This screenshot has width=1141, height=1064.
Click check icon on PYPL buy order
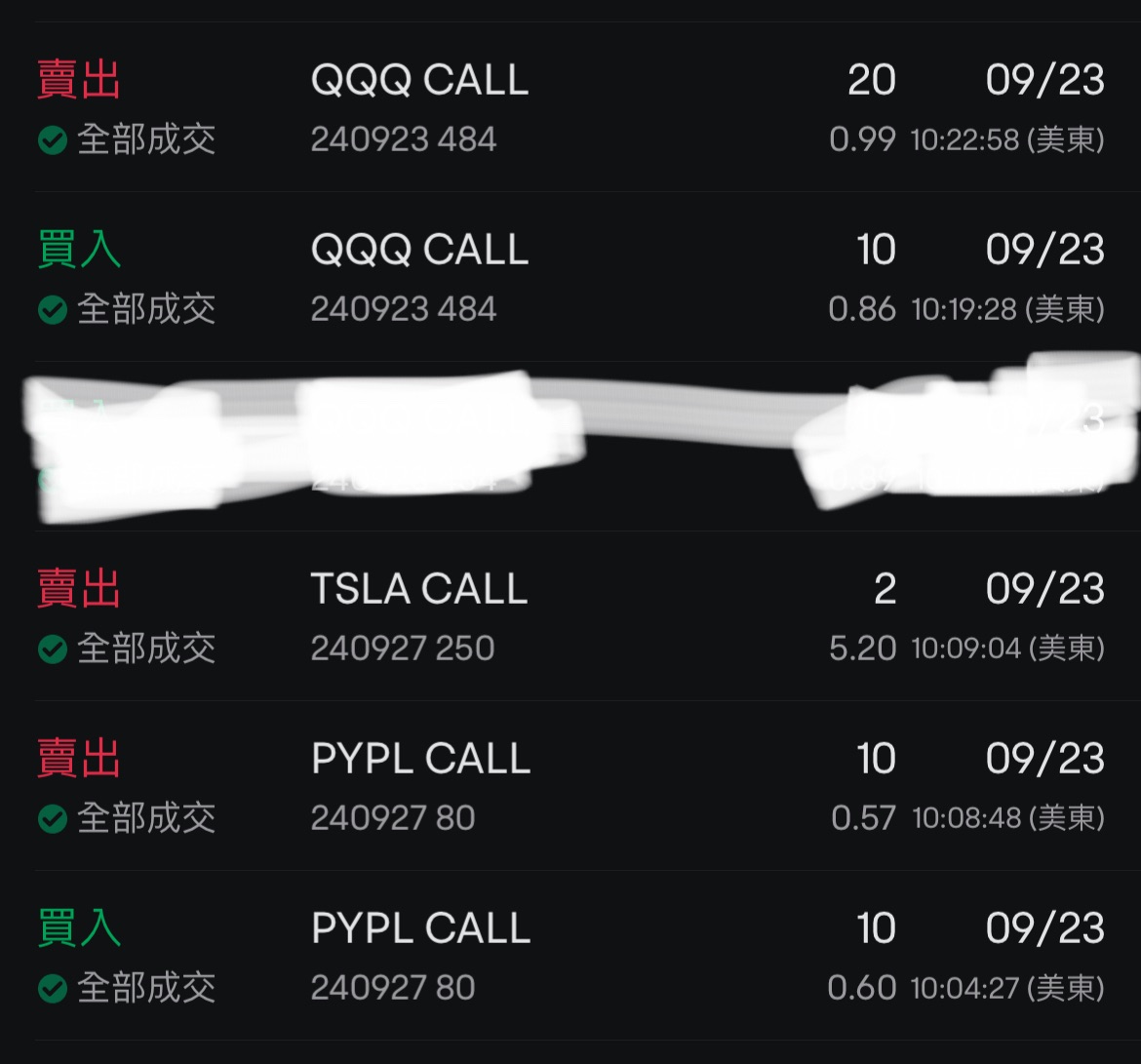pyautogui.click(x=52, y=988)
